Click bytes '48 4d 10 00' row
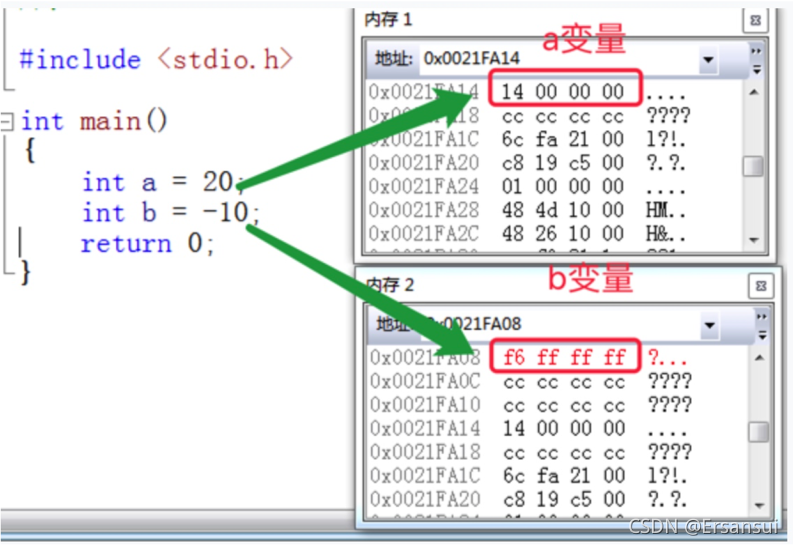 (x=562, y=210)
